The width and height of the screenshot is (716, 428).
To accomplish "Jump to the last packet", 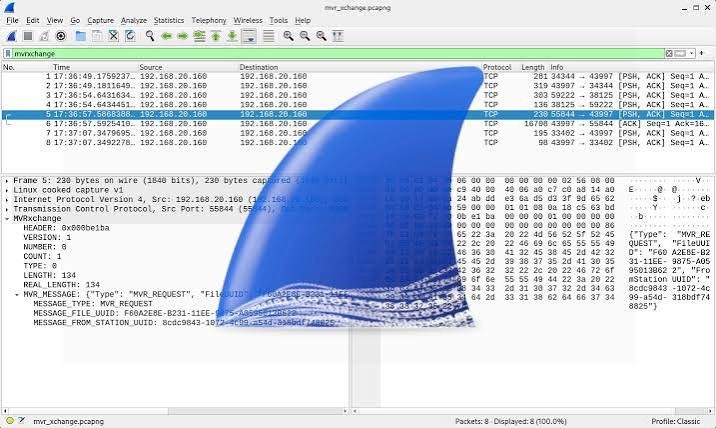I will coord(232,36).
